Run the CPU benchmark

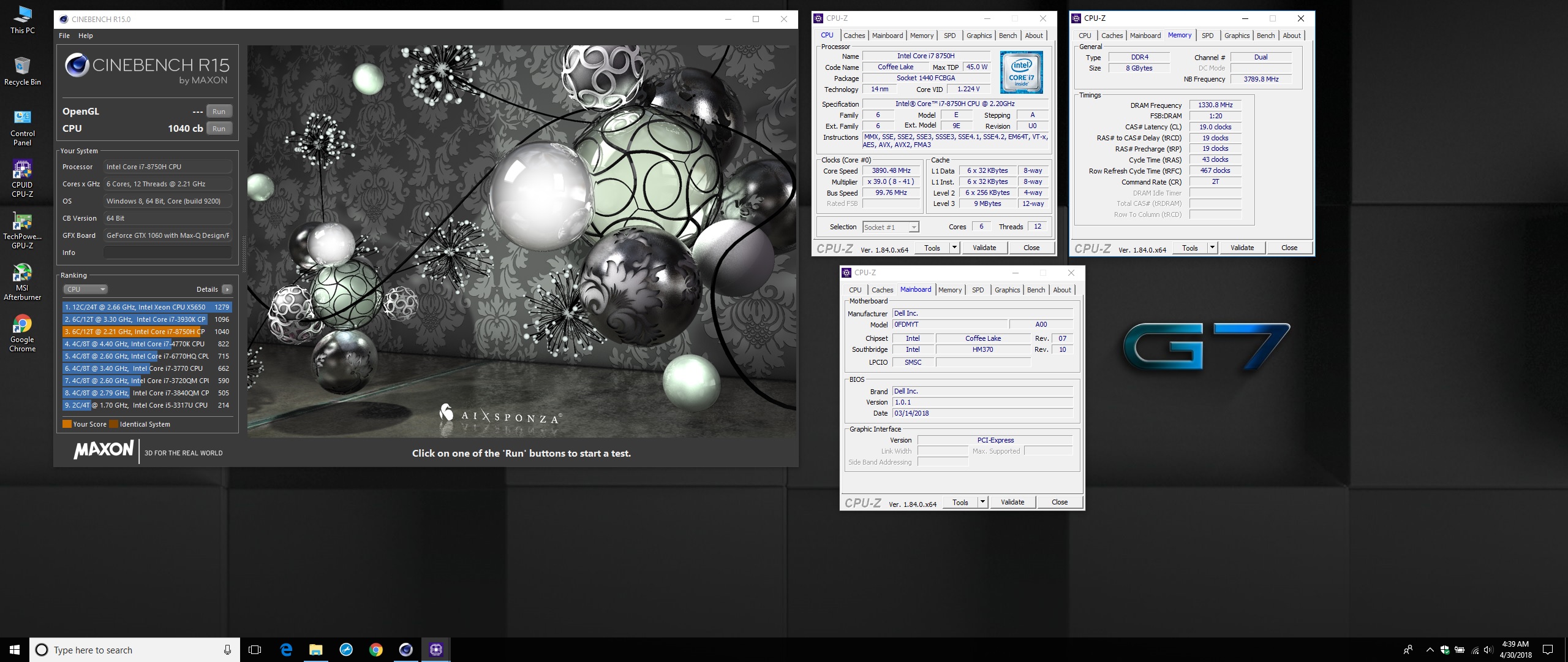(219, 129)
